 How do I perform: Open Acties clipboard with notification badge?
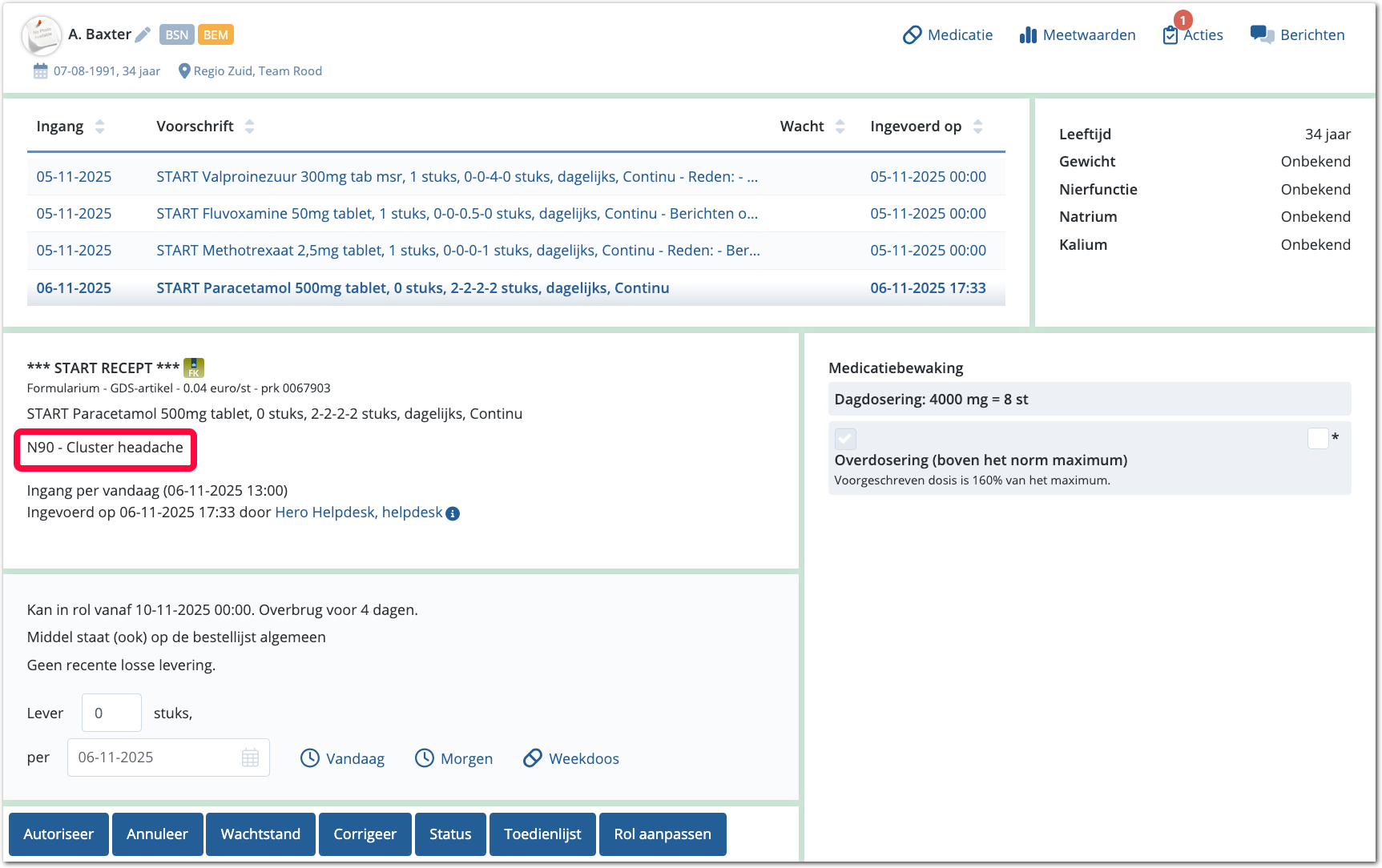click(x=1170, y=35)
